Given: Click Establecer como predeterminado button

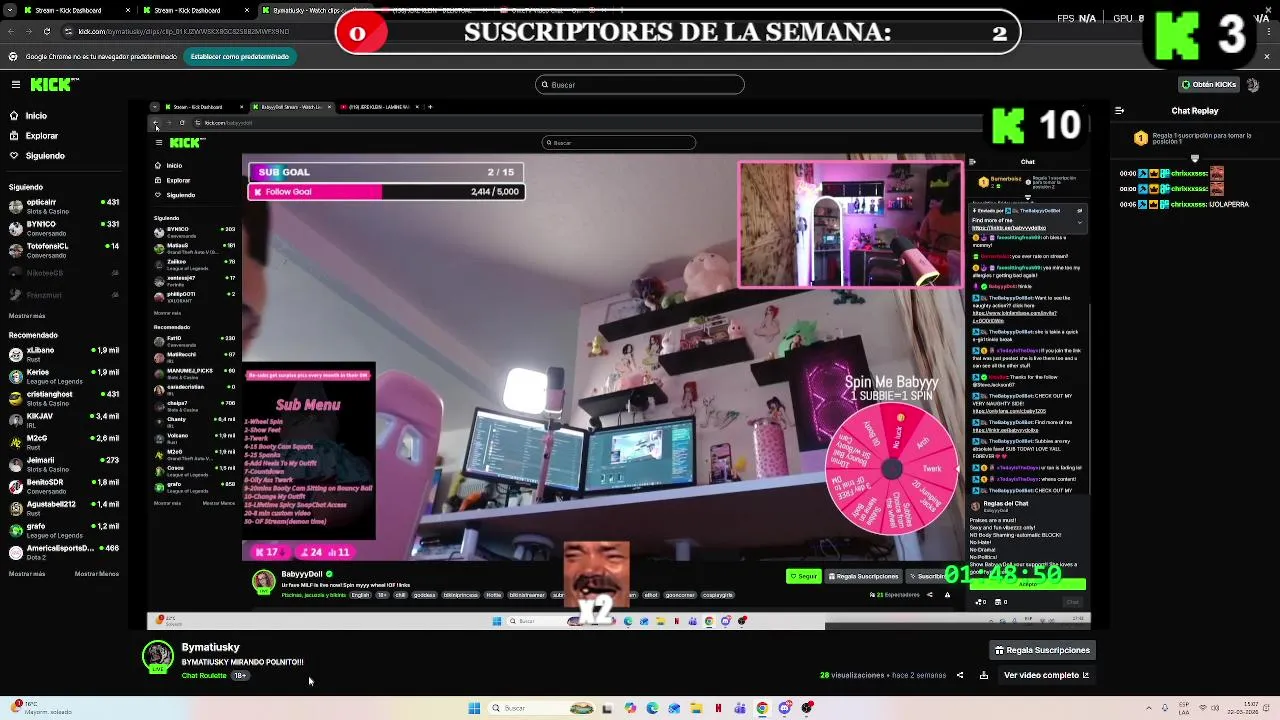Looking at the screenshot, I should [240, 57].
